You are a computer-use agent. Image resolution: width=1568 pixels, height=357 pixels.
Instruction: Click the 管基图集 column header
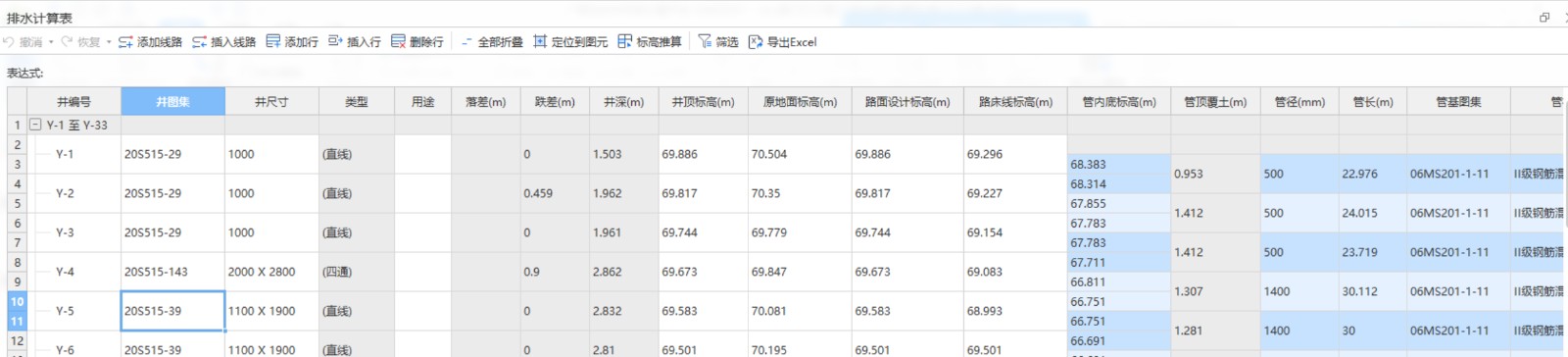pyautogui.click(x=1458, y=102)
